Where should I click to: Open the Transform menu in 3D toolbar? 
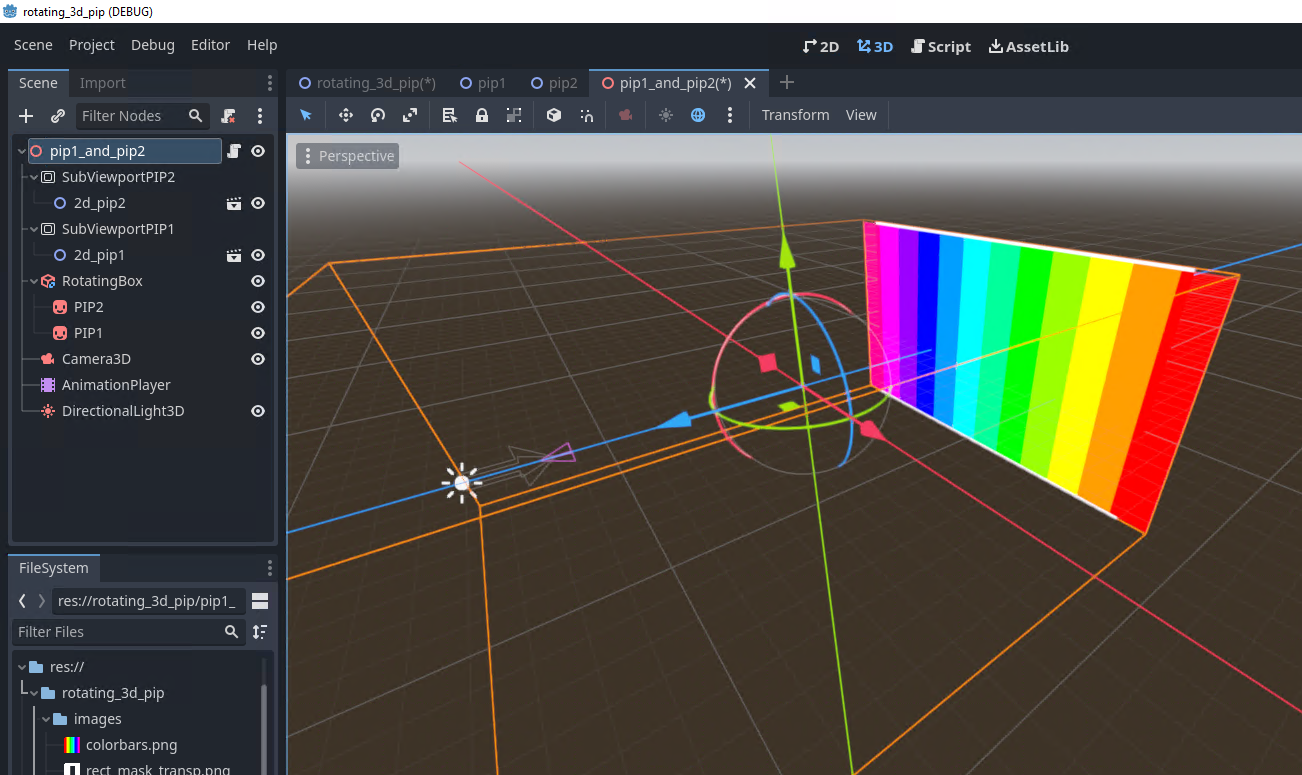tap(796, 115)
